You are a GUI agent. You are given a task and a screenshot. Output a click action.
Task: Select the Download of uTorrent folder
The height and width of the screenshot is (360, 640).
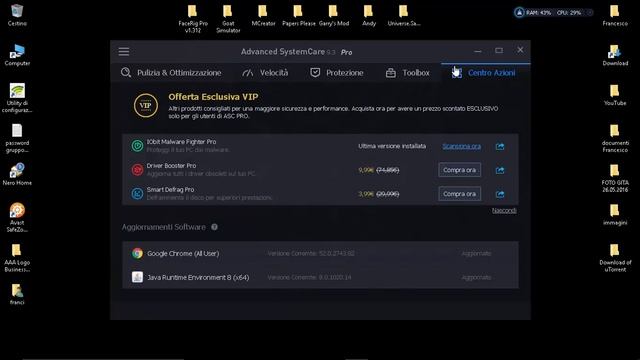615,258
